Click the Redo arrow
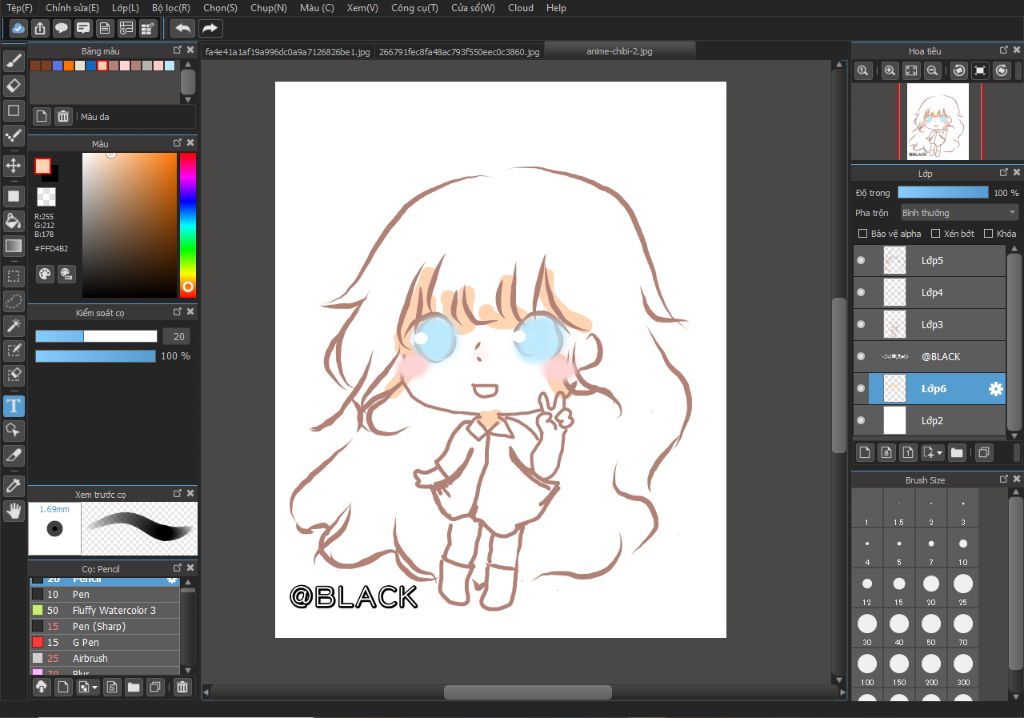This screenshot has height=718, width=1024. click(x=210, y=28)
